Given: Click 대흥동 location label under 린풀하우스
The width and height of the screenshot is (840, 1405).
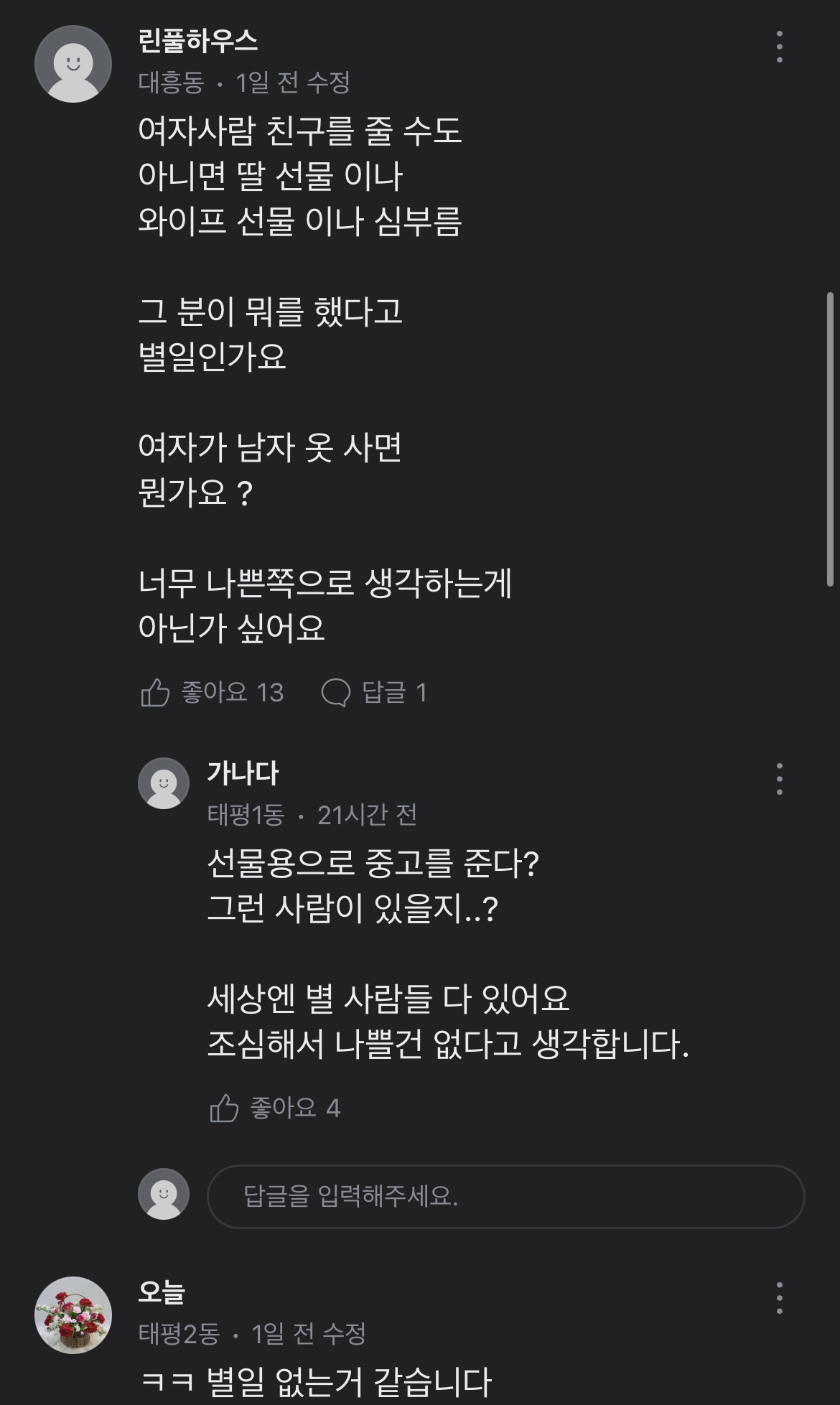Looking at the screenshot, I should (x=171, y=83).
